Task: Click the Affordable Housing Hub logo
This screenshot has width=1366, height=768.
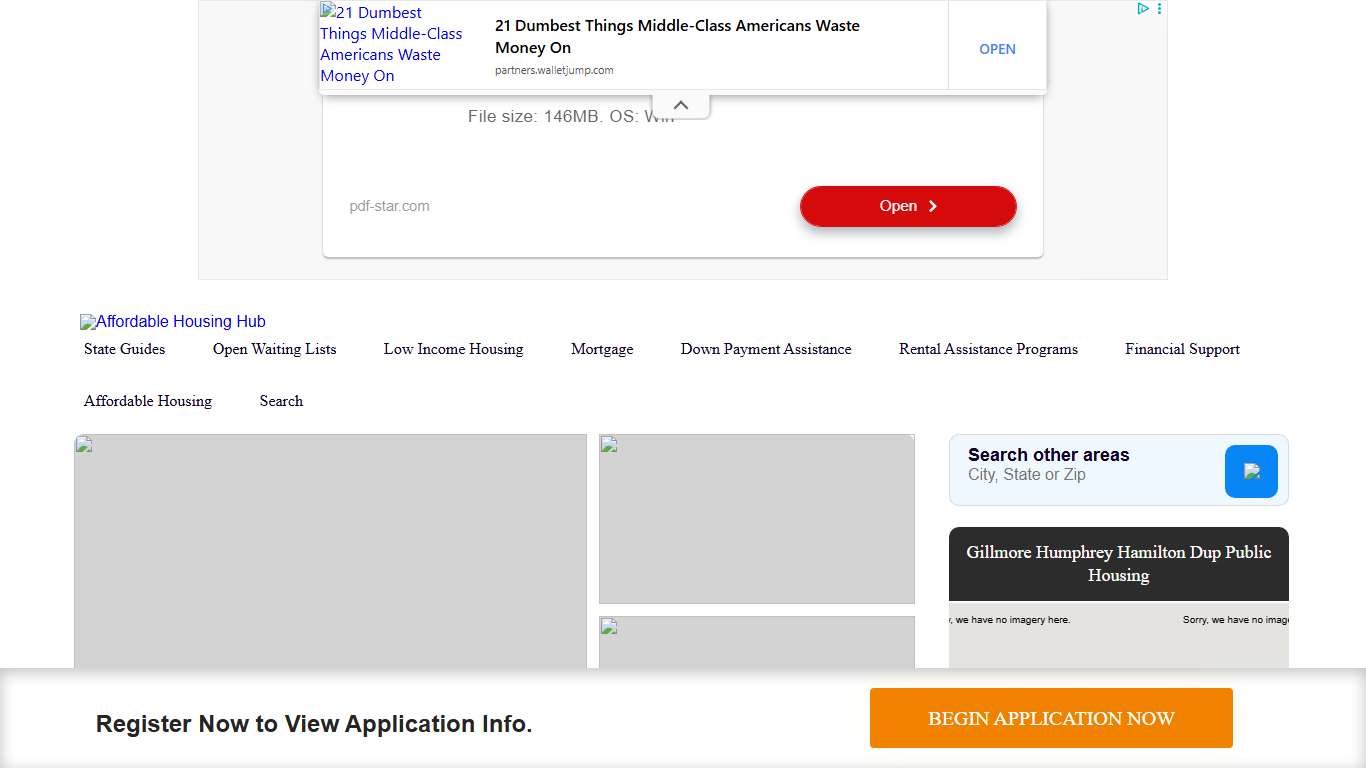Action: point(173,322)
